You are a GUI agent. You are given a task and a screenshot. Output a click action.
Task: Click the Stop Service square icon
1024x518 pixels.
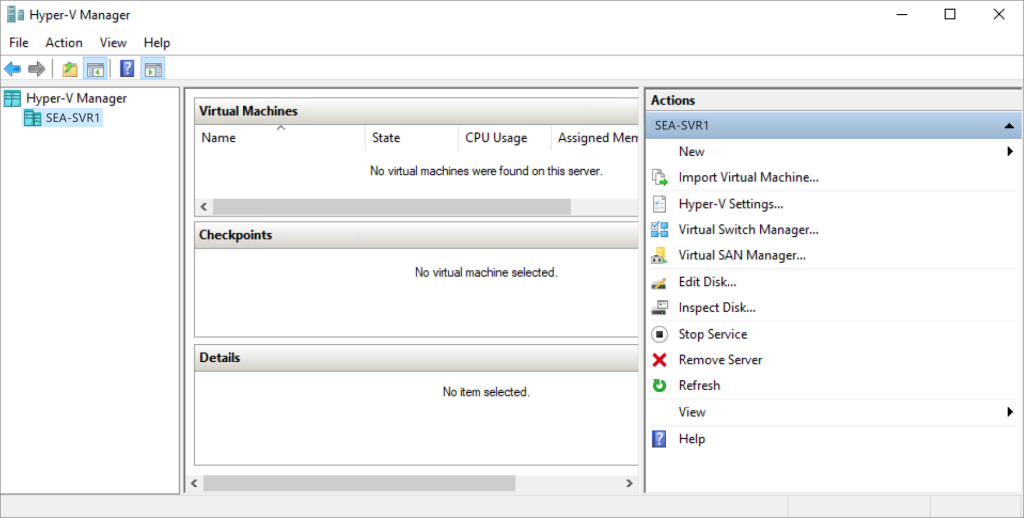point(660,334)
